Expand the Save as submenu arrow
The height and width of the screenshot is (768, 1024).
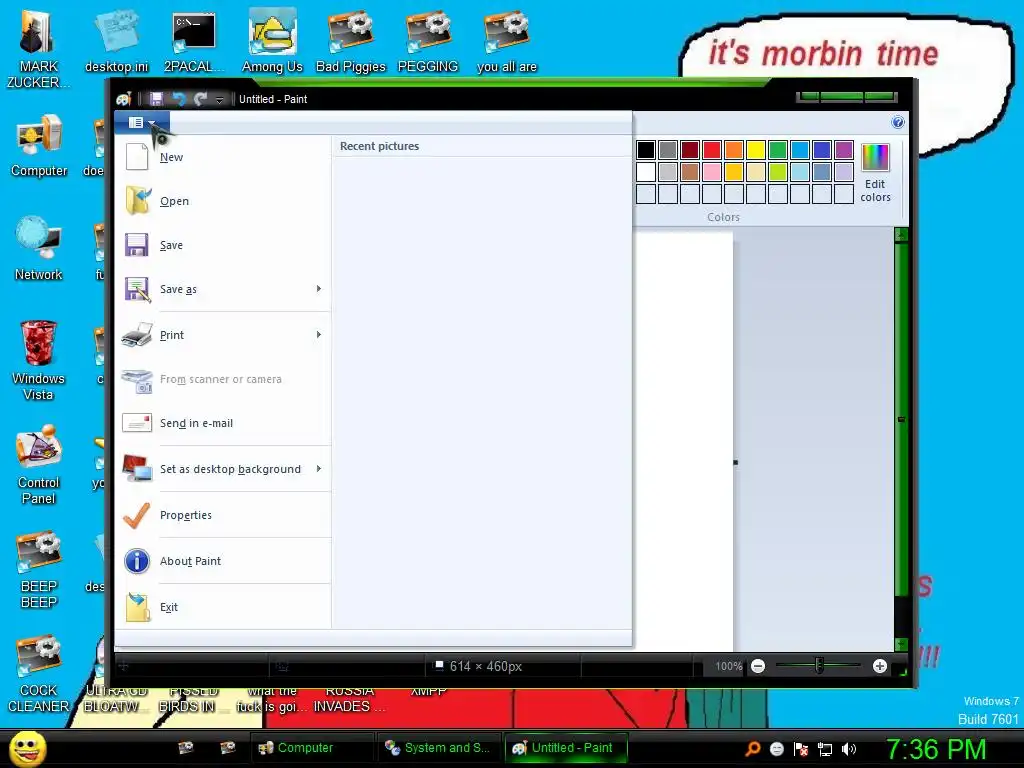[319, 289]
